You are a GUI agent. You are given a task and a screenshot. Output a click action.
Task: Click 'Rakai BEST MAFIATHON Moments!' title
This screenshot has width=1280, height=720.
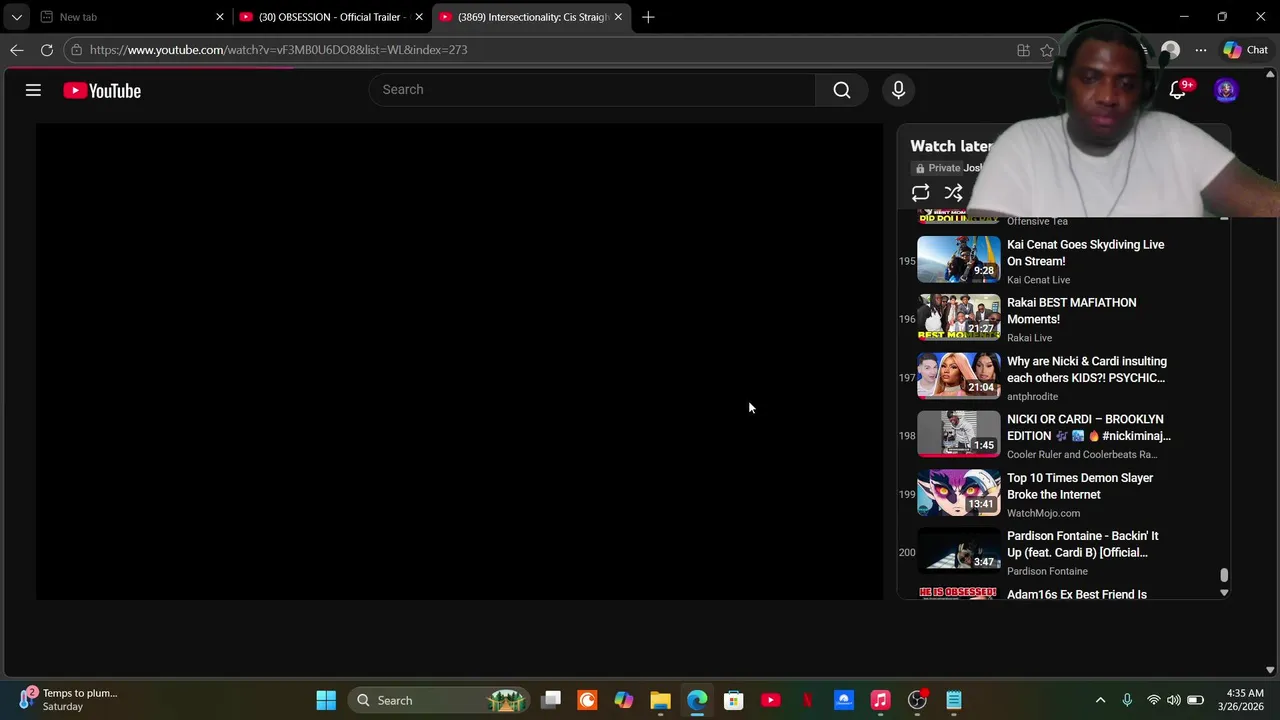click(1071, 311)
